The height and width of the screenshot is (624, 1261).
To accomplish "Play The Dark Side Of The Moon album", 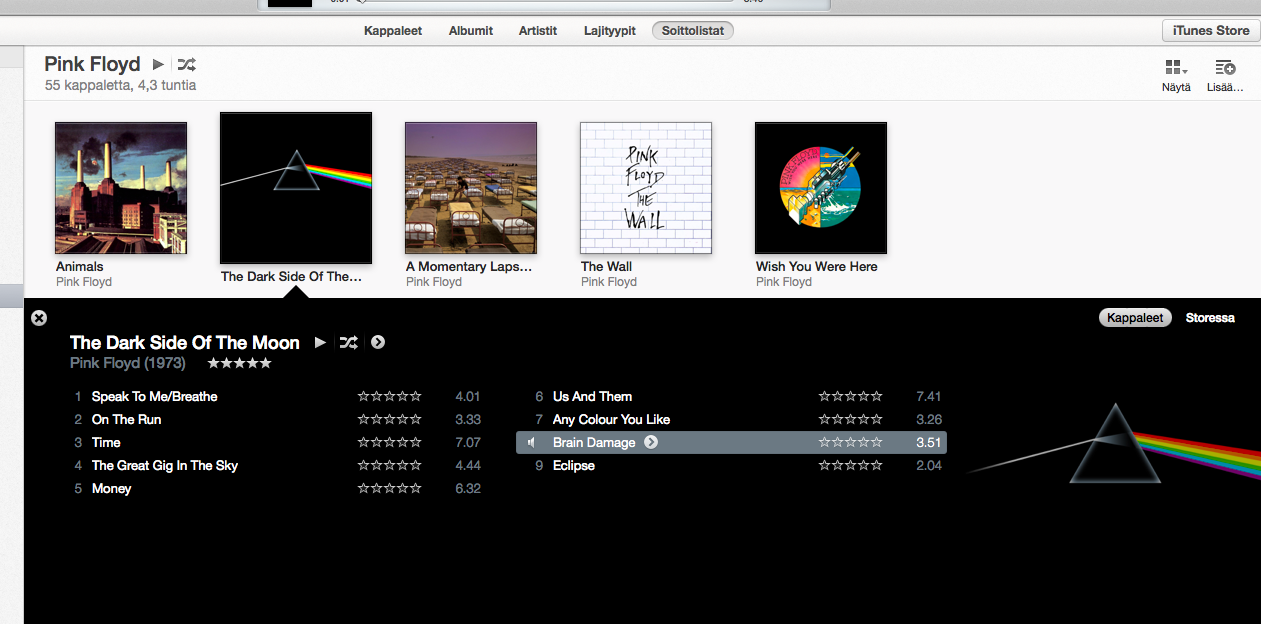I will [320, 342].
